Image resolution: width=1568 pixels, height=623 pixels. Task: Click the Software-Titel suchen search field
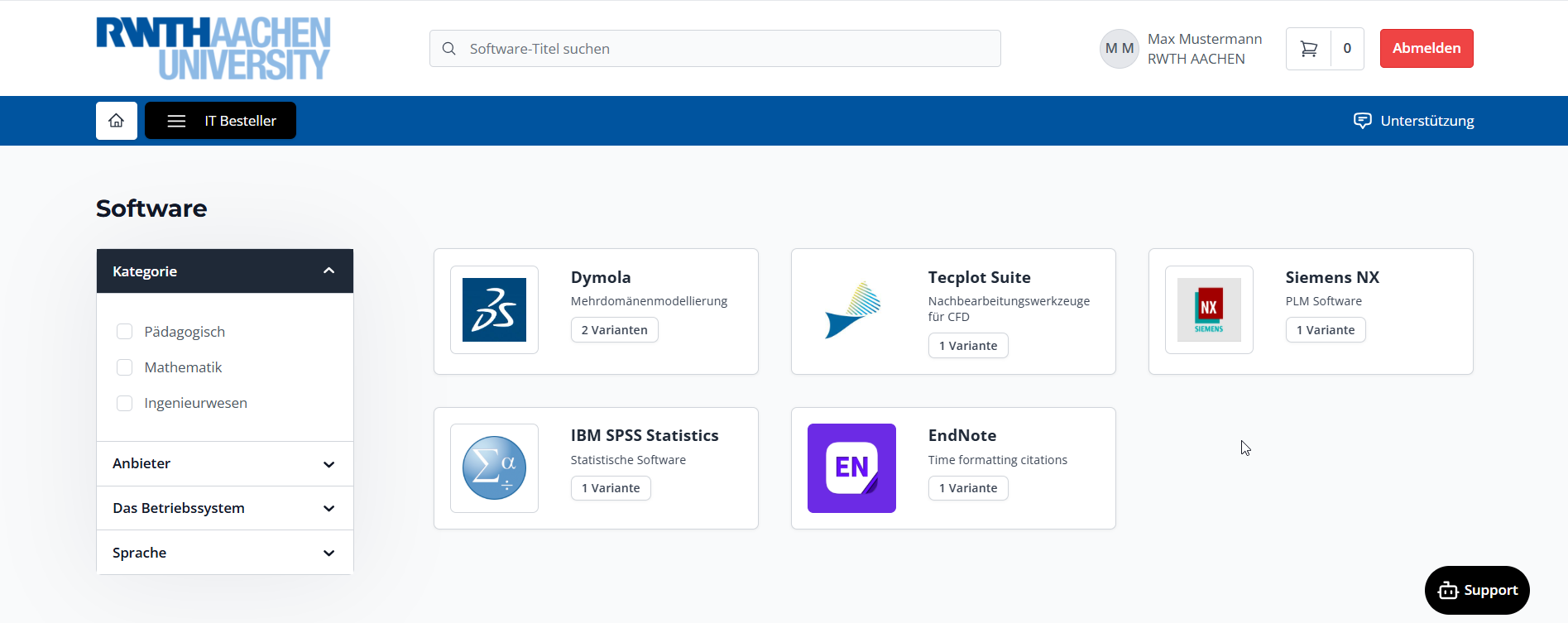(x=715, y=49)
